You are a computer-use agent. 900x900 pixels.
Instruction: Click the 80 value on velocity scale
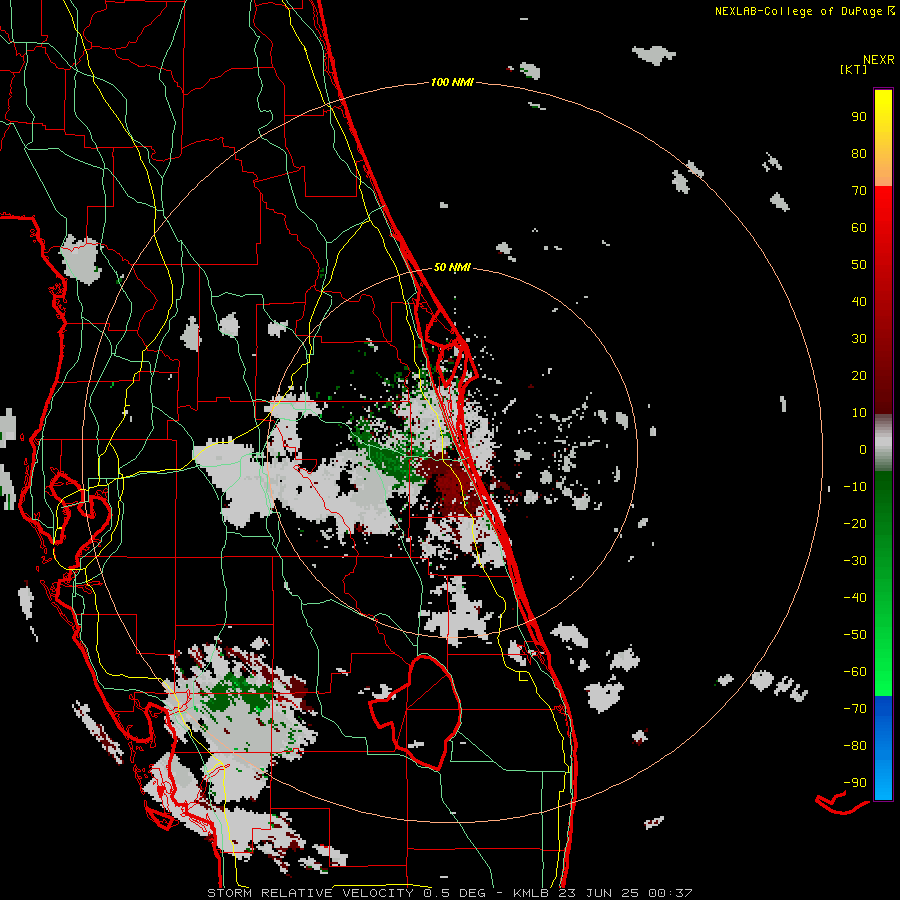(x=859, y=154)
